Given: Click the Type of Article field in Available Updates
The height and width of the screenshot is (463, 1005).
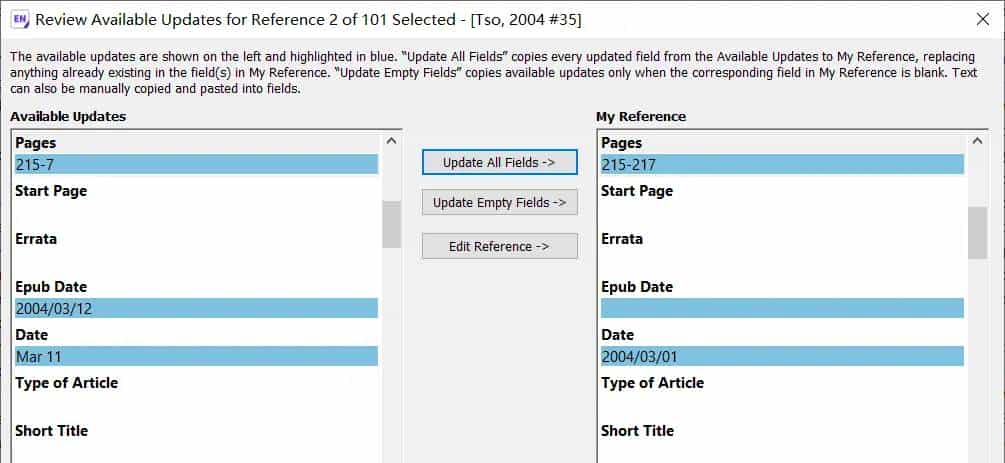Looking at the screenshot, I should tap(196, 405).
